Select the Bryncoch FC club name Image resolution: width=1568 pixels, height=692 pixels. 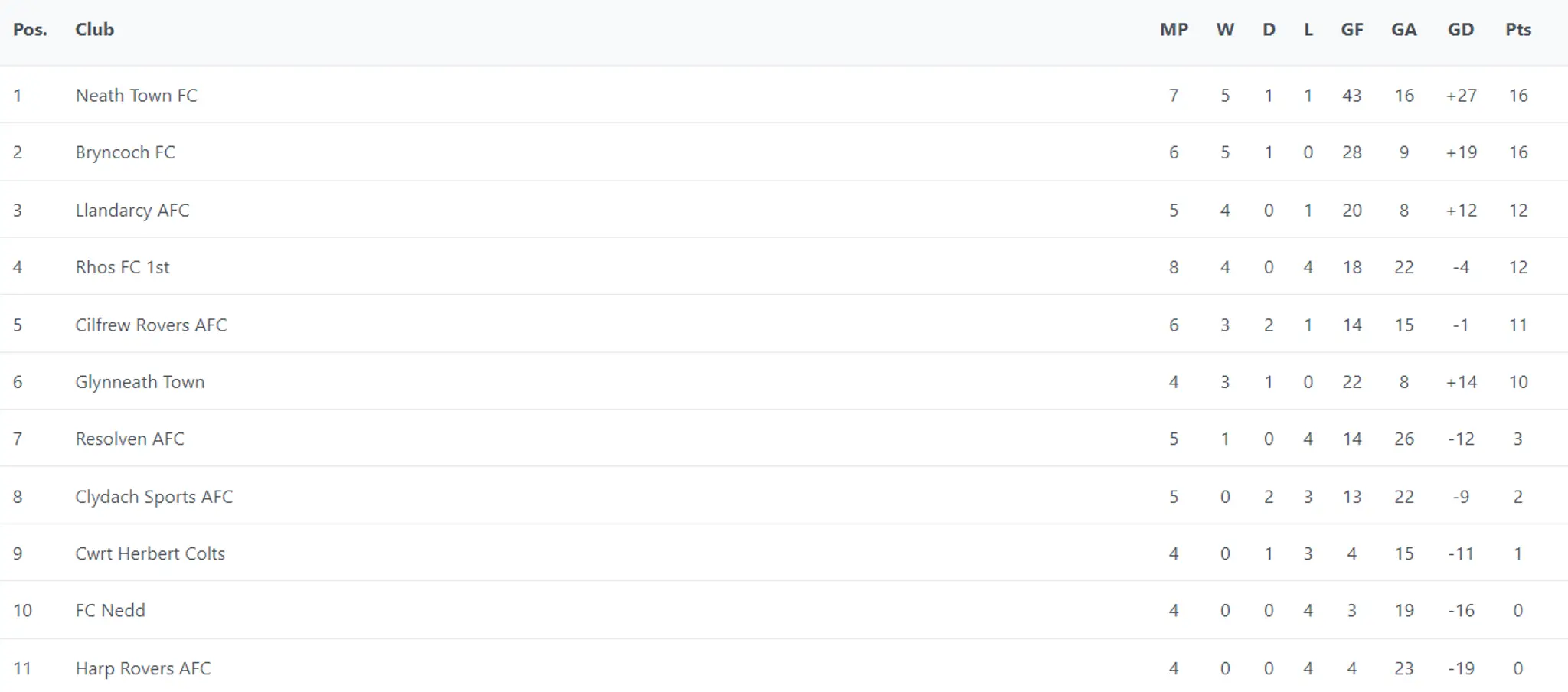tap(125, 152)
